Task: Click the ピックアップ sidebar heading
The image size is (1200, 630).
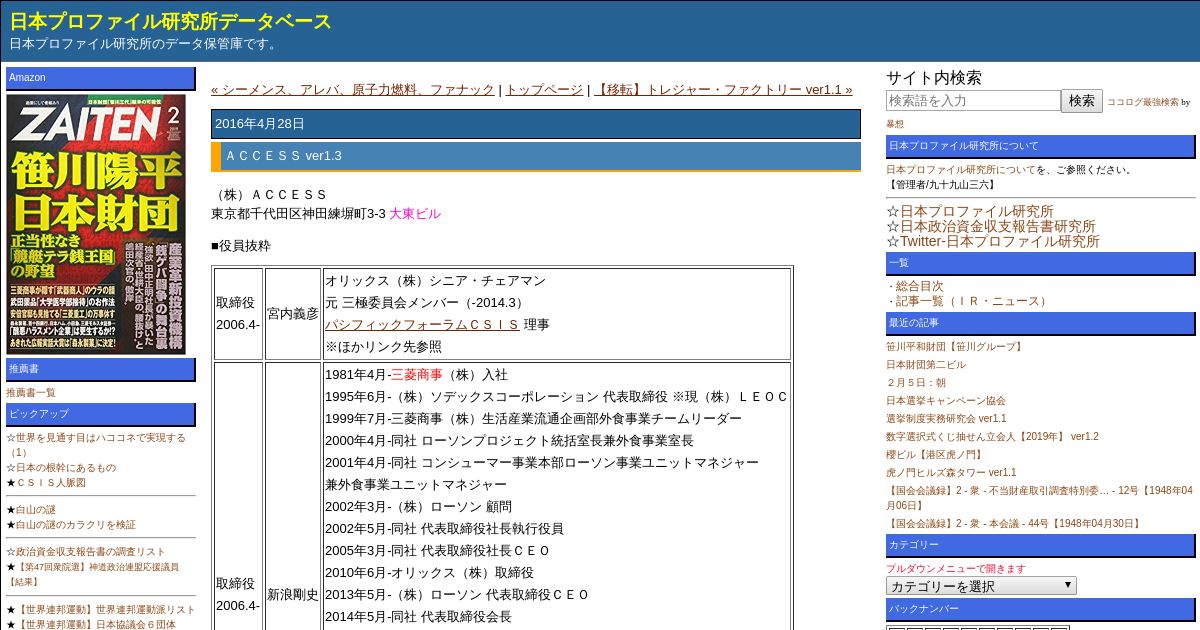Action: [x=101, y=414]
